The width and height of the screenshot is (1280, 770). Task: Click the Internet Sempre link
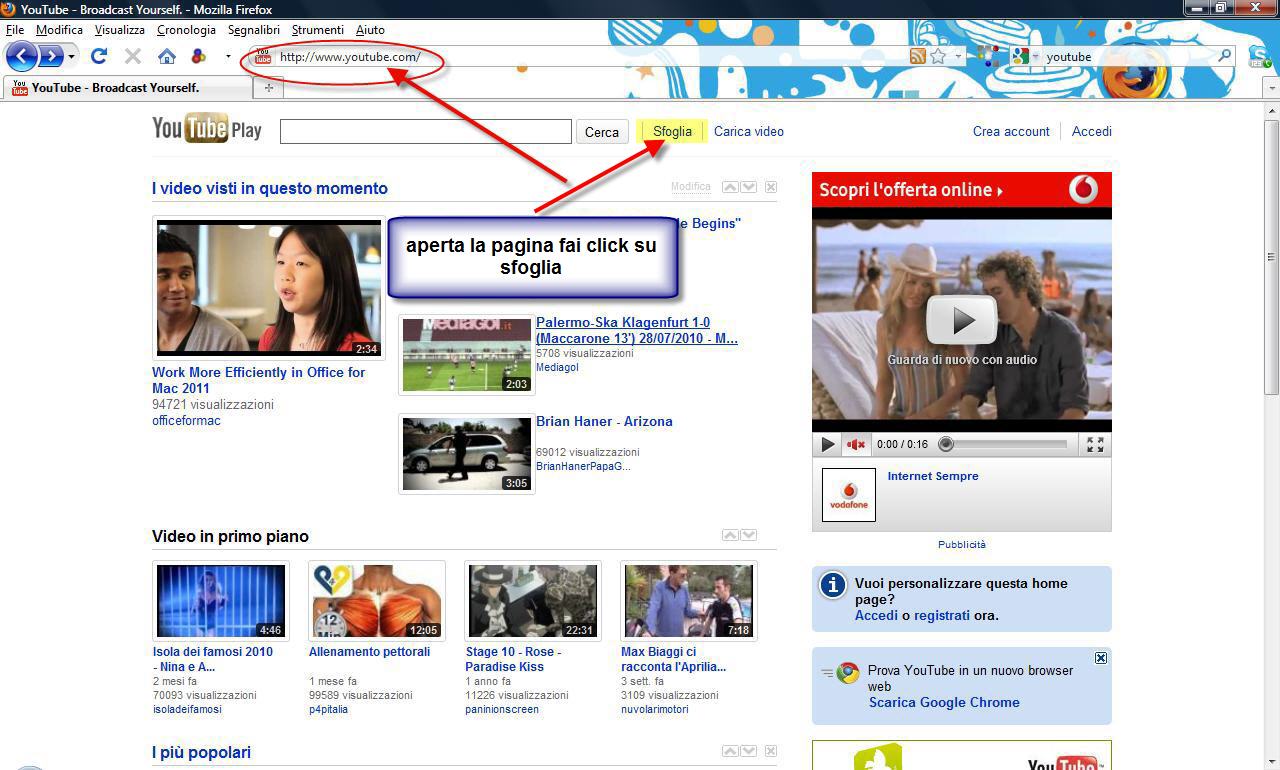click(x=933, y=476)
